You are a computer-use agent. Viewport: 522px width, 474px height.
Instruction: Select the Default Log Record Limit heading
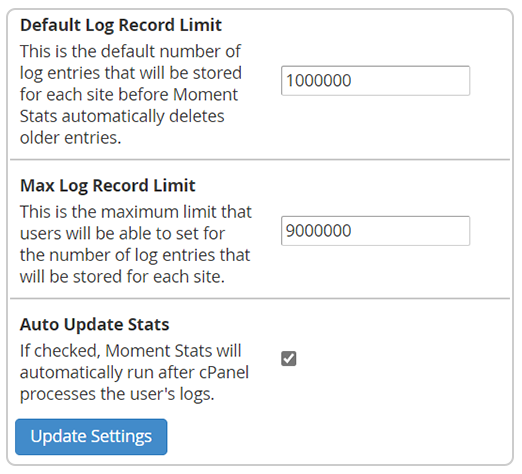[121, 25]
